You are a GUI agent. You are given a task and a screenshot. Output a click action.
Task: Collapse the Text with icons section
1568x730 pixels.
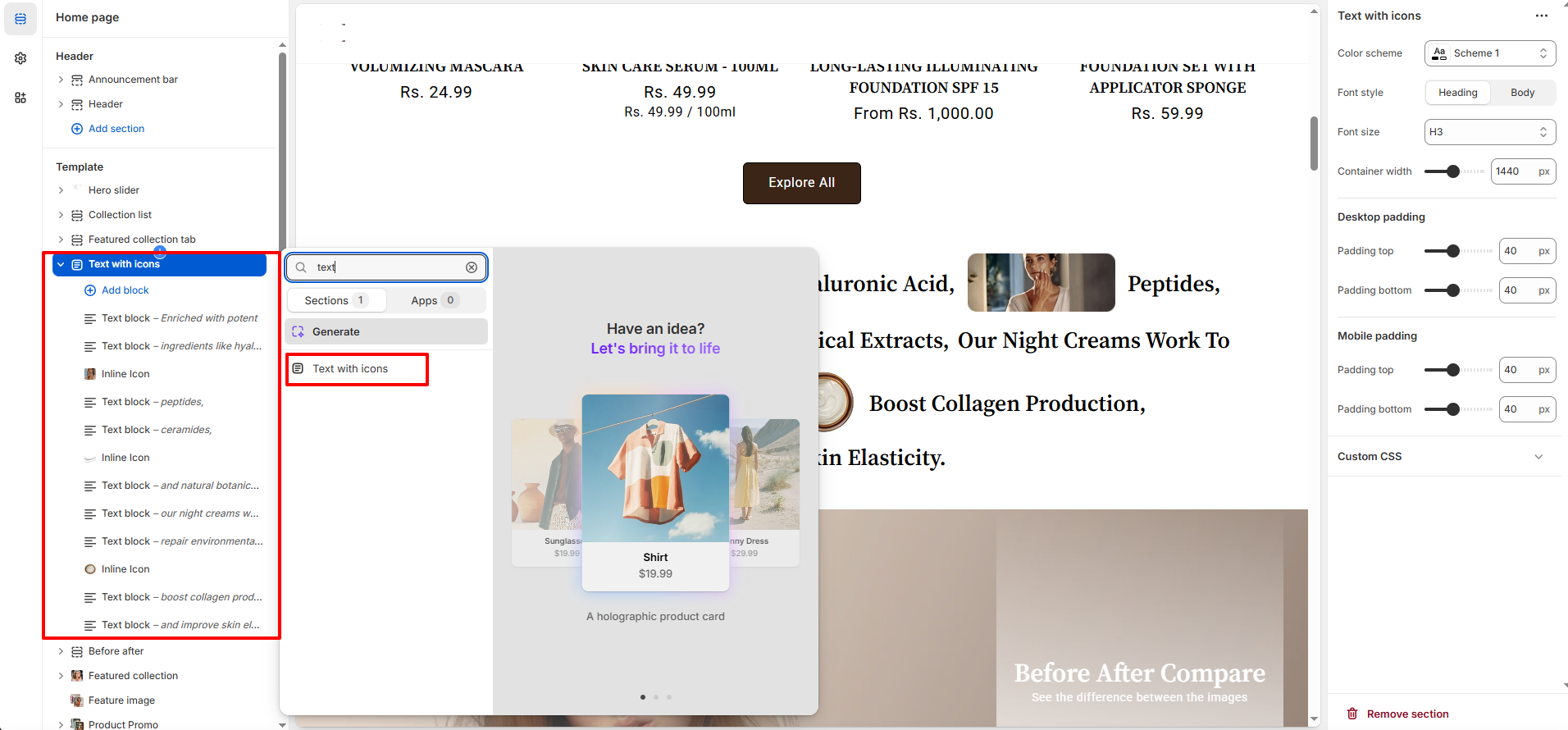point(61,264)
